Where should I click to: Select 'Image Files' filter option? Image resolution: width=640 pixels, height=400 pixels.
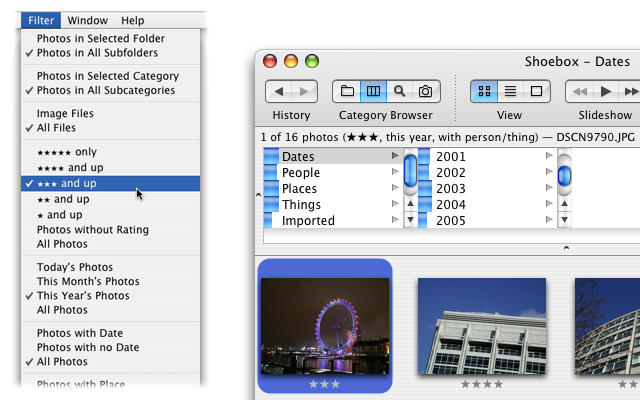tap(66, 114)
